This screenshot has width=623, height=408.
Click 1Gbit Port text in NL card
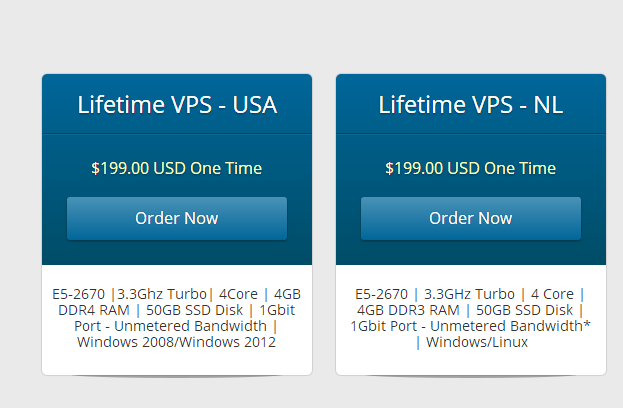coord(383,326)
